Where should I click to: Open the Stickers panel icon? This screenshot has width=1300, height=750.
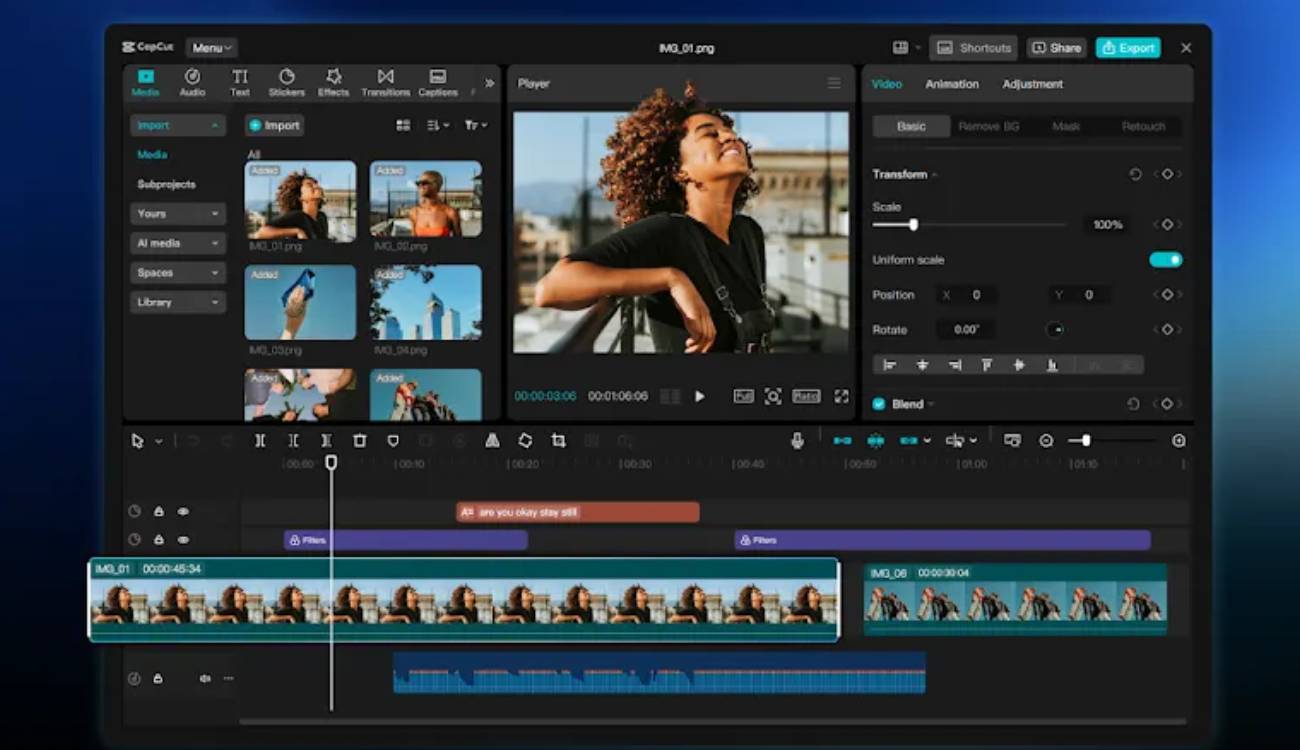click(286, 82)
